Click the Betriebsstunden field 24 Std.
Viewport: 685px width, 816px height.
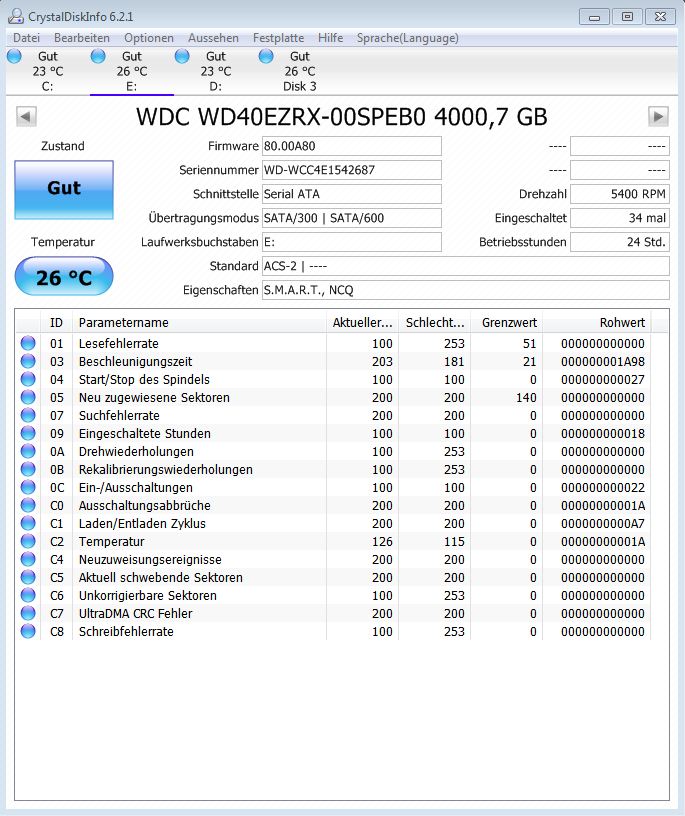click(620, 242)
